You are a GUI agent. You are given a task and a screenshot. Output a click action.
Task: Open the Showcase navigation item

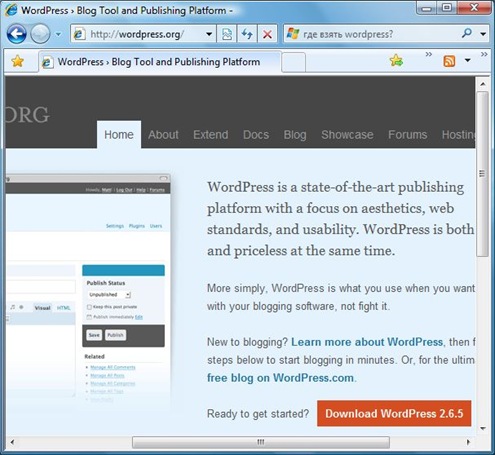347,135
